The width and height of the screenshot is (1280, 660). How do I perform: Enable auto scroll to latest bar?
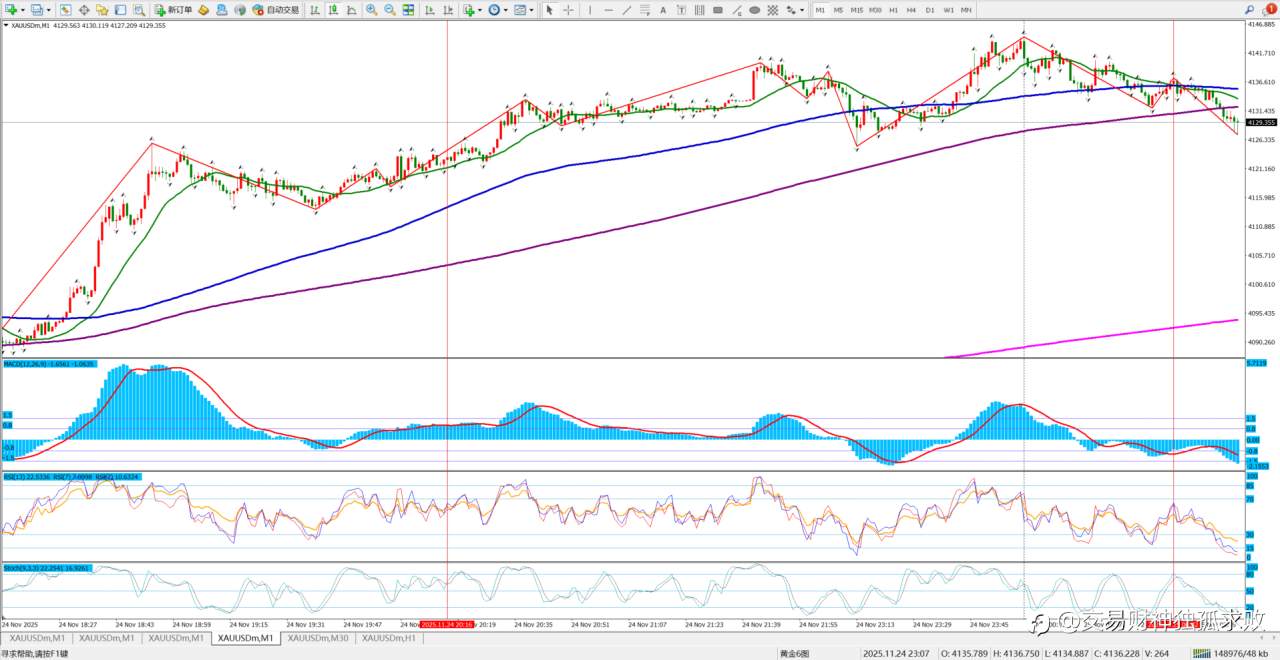[430, 10]
